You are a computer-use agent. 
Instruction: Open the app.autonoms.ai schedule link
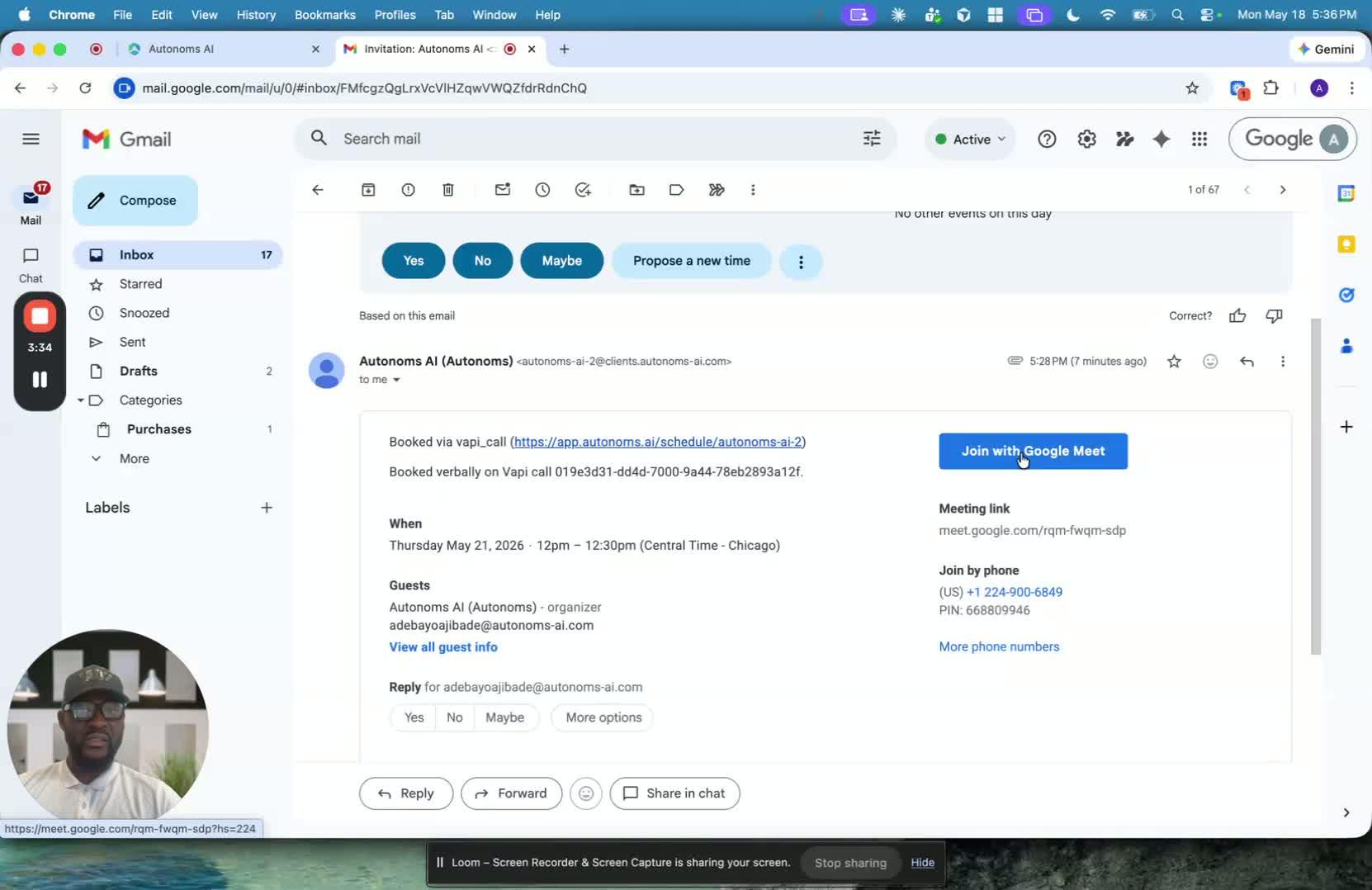click(x=658, y=442)
